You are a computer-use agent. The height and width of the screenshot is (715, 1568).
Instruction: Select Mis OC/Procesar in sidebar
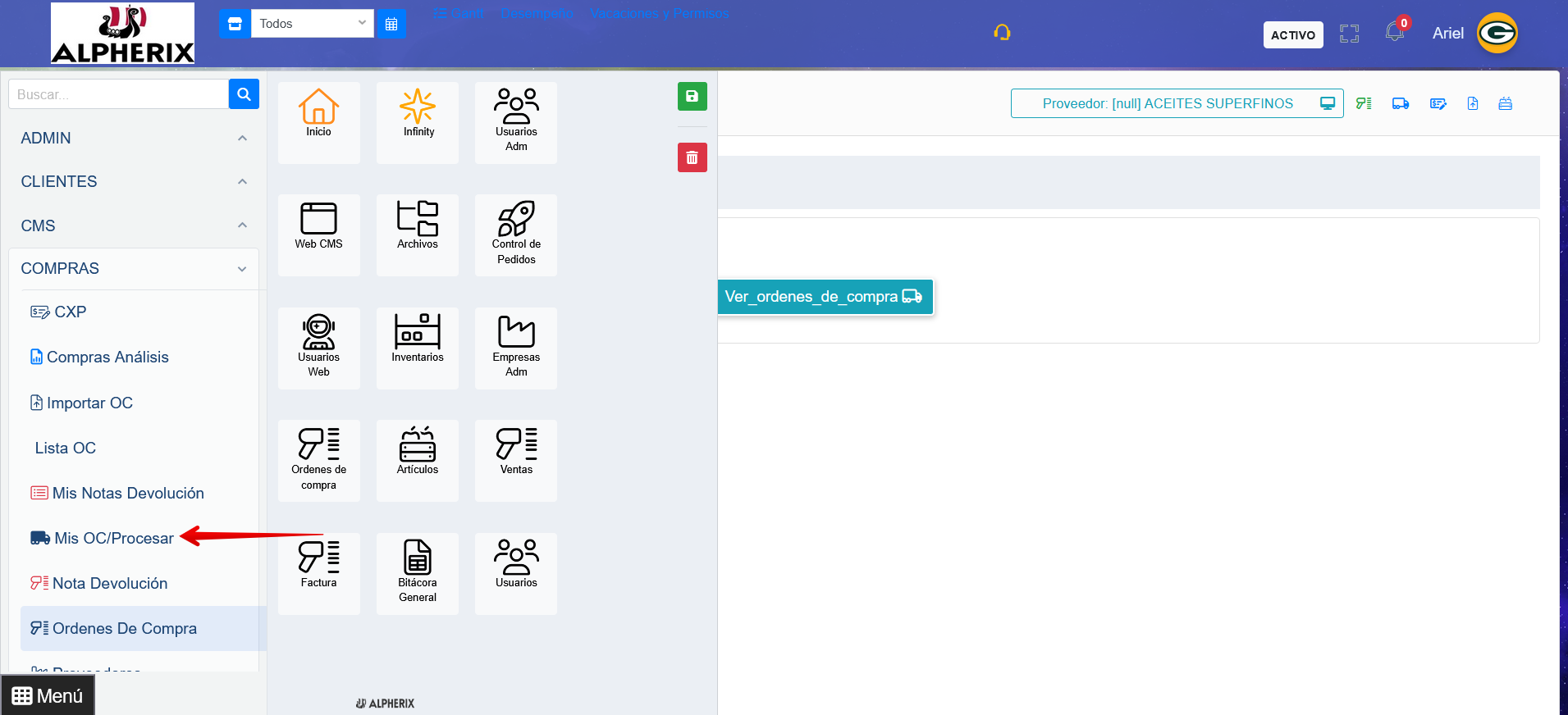113,539
